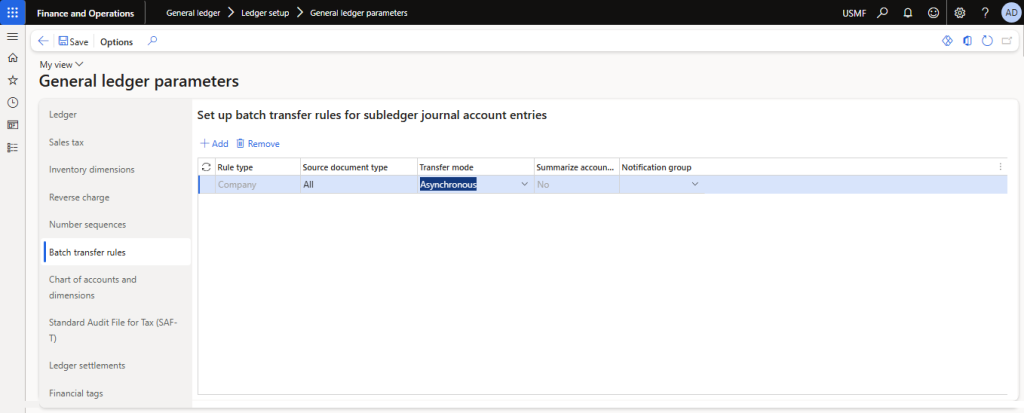Click the help question mark icon

pos(985,12)
